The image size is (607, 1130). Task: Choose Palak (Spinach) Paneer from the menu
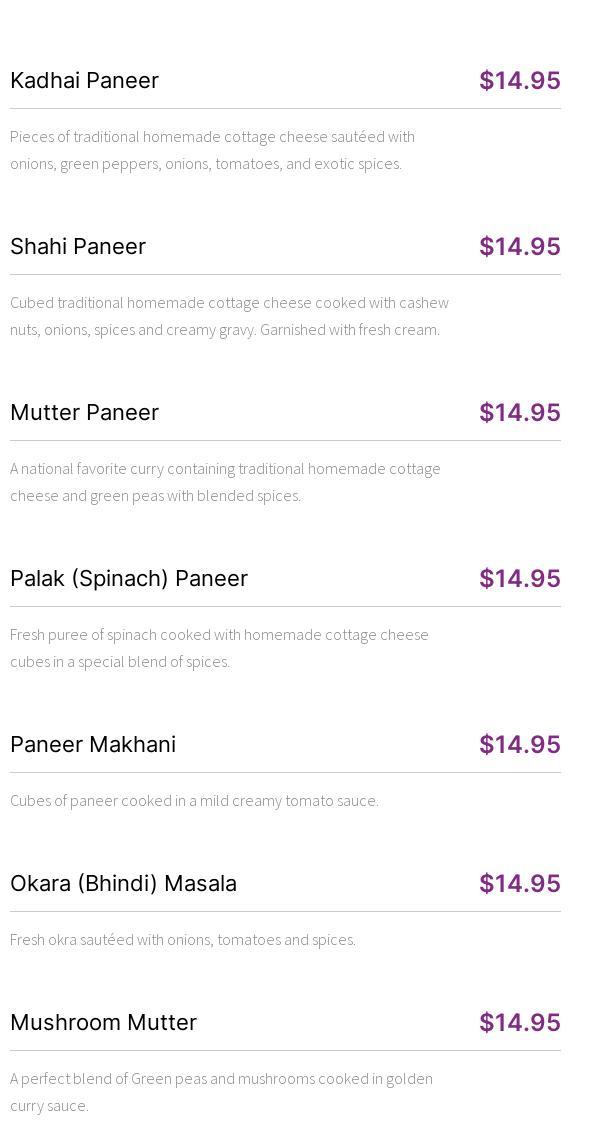coord(129,578)
